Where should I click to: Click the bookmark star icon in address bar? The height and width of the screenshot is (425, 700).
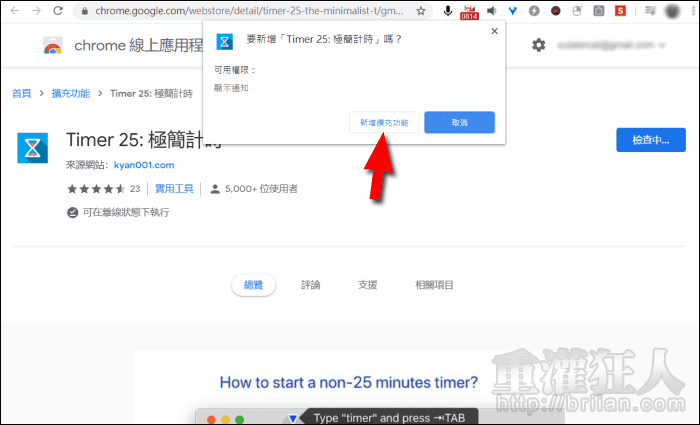(x=421, y=12)
